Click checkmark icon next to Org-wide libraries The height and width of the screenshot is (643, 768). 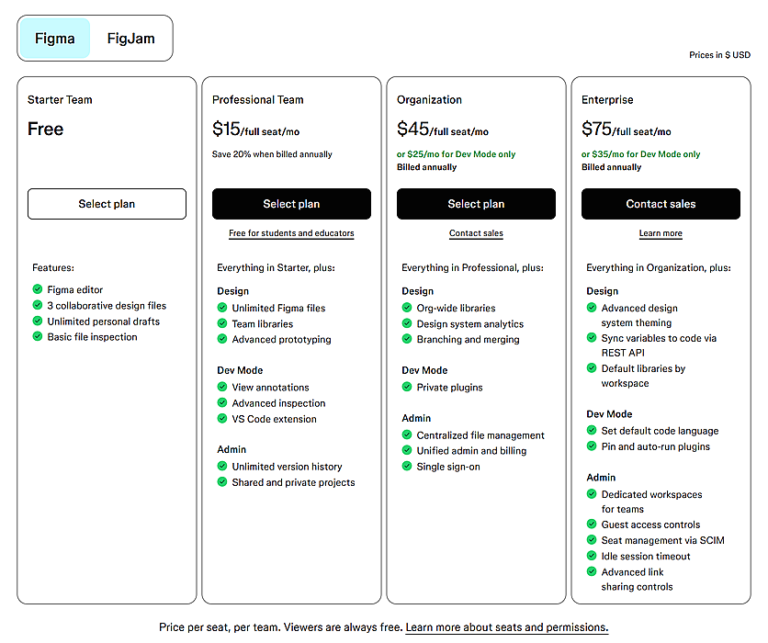pyautogui.click(x=408, y=308)
